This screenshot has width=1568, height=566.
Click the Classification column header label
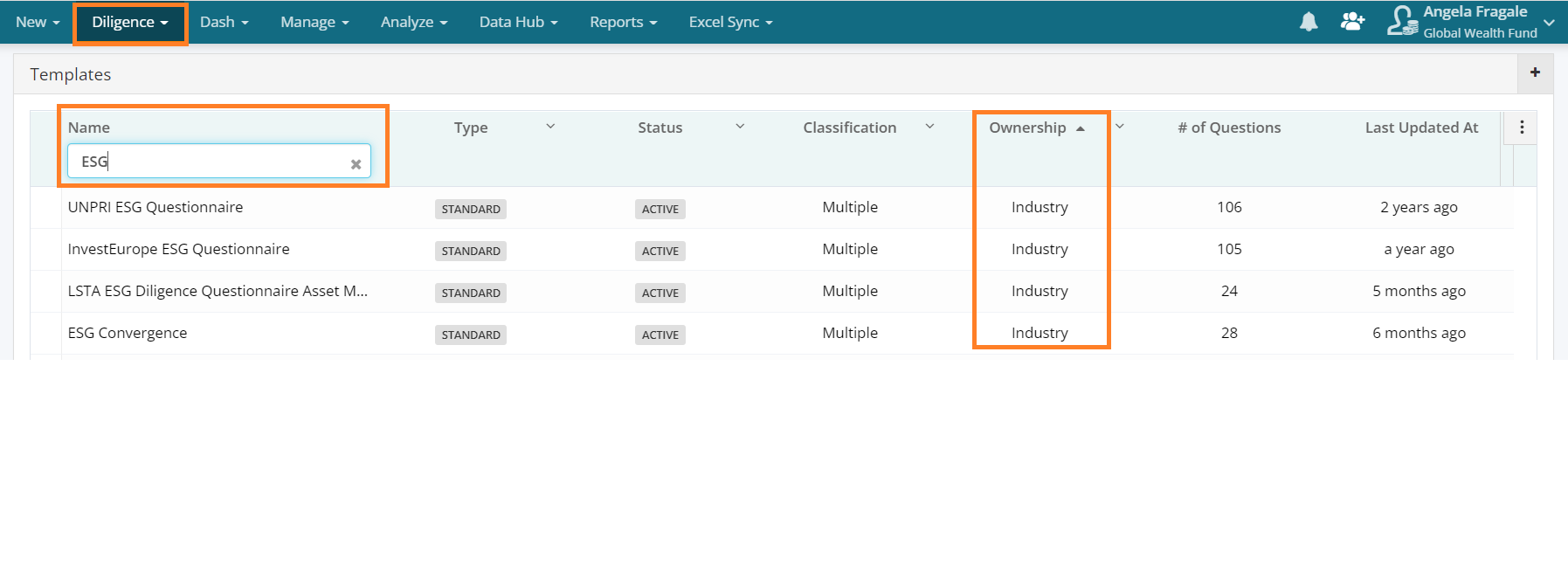[850, 128]
